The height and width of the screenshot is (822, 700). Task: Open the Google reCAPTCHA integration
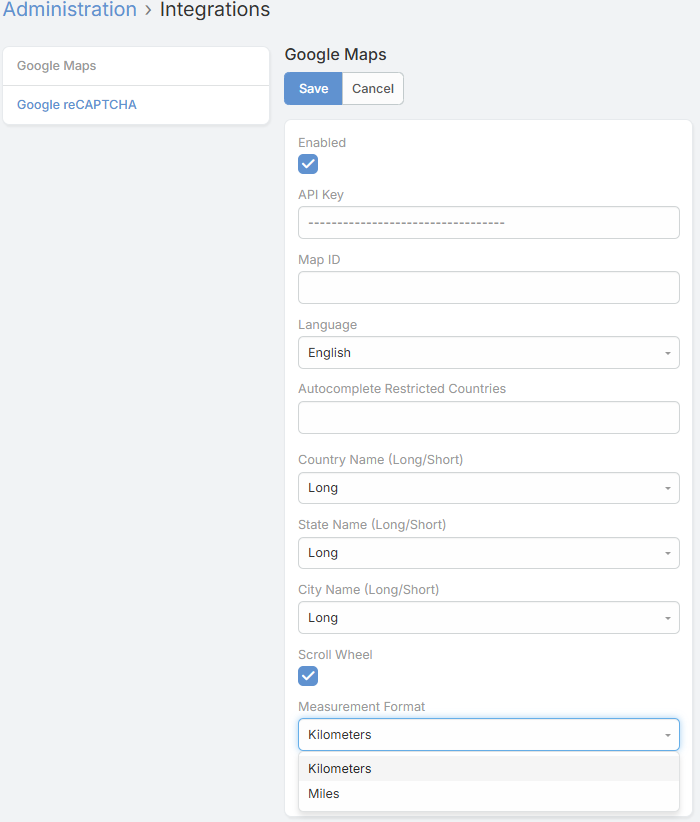coord(76,105)
